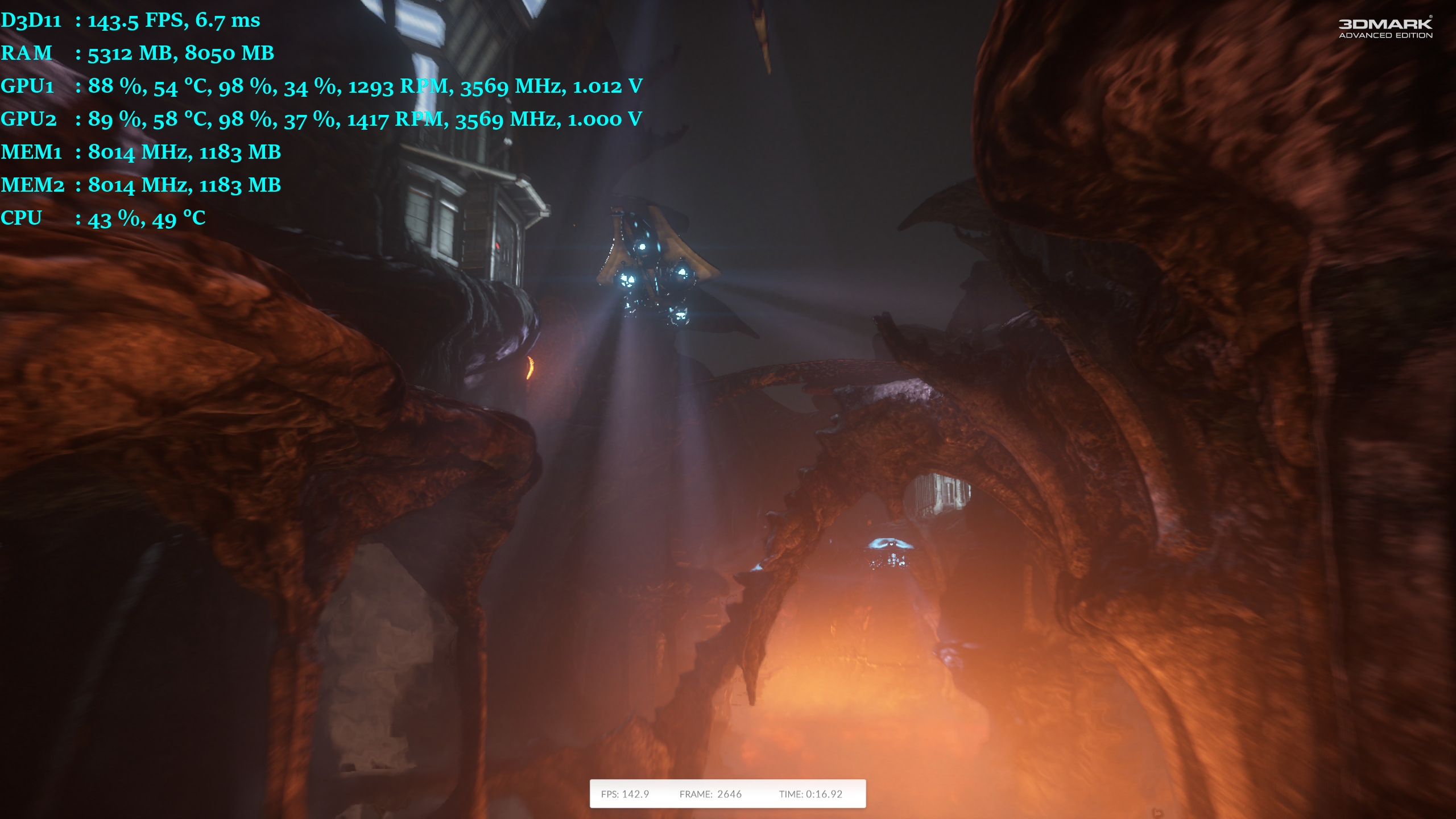Viewport: 1456px width, 819px height.
Task: Click the MEM1 8014 MHz overlay line
Action: coord(140,152)
